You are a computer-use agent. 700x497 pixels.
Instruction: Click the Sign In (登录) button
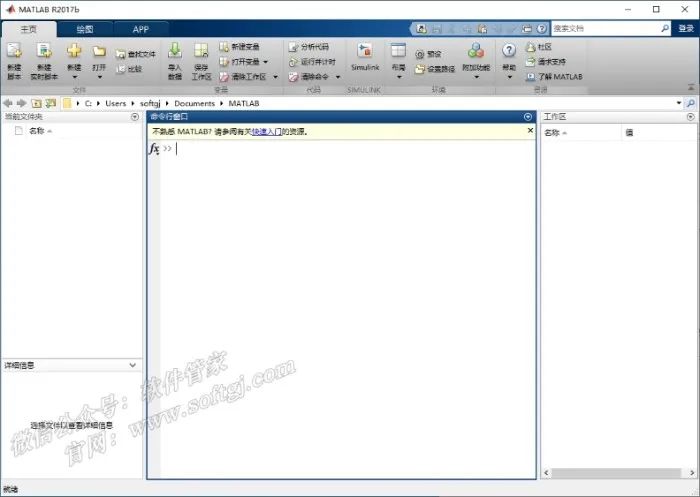(685, 28)
